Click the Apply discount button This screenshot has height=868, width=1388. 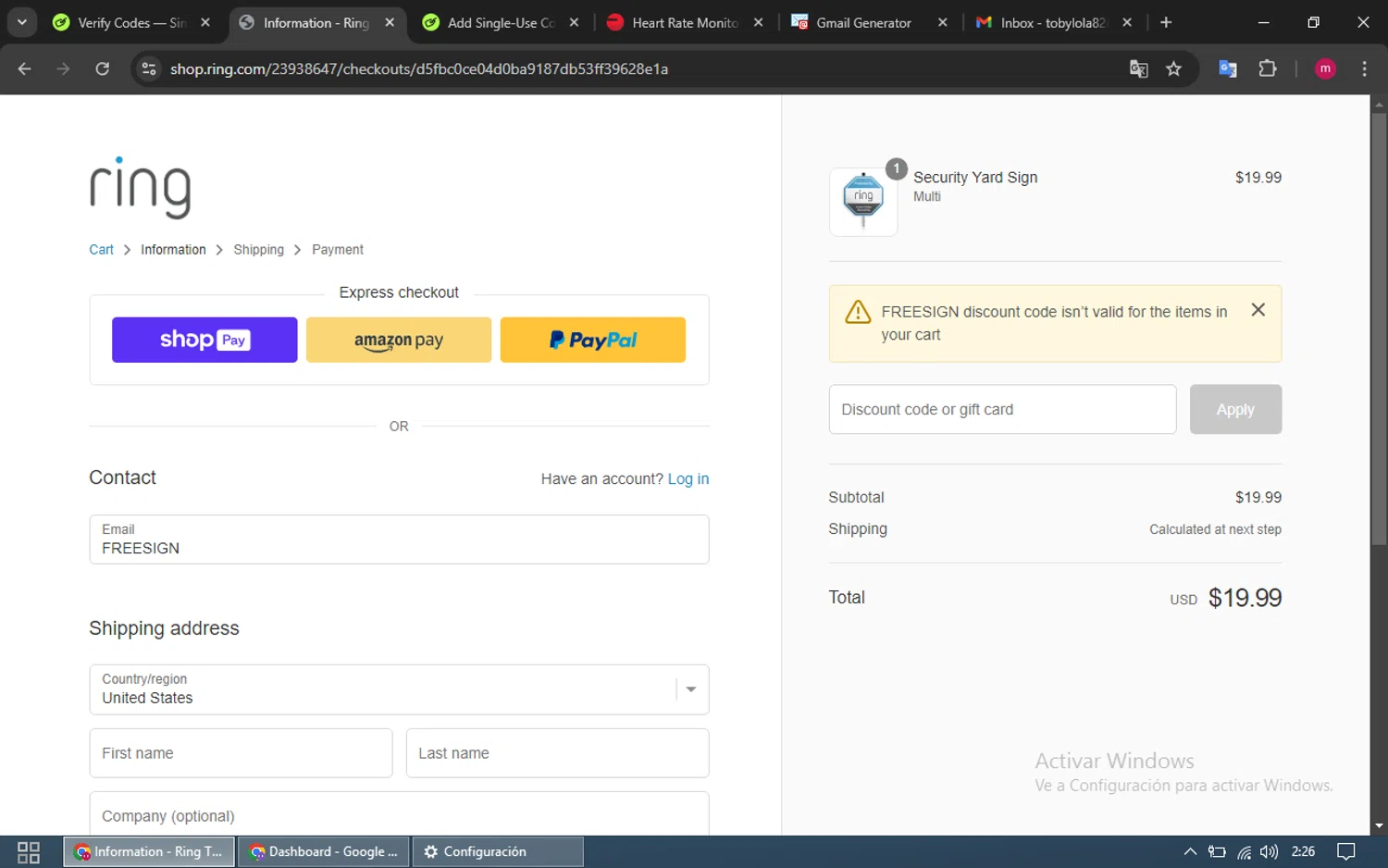point(1235,409)
